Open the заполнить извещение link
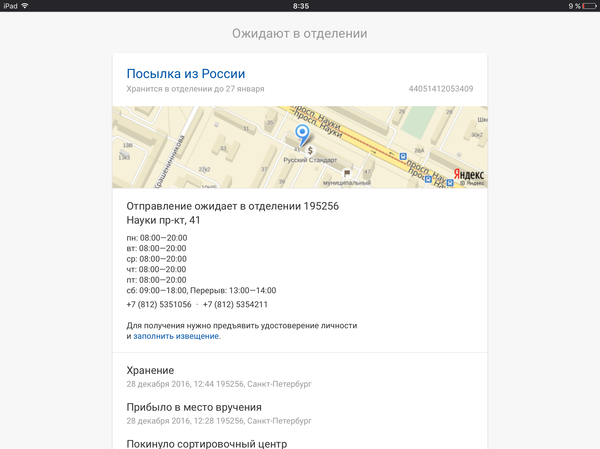The width and height of the screenshot is (600, 449). click(x=176, y=336)
